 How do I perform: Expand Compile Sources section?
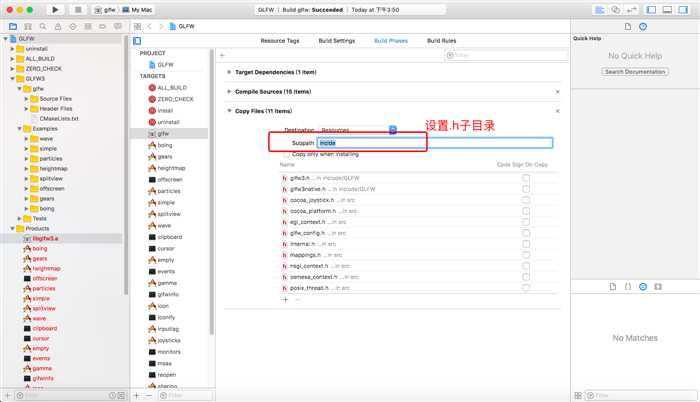(229, 92)
